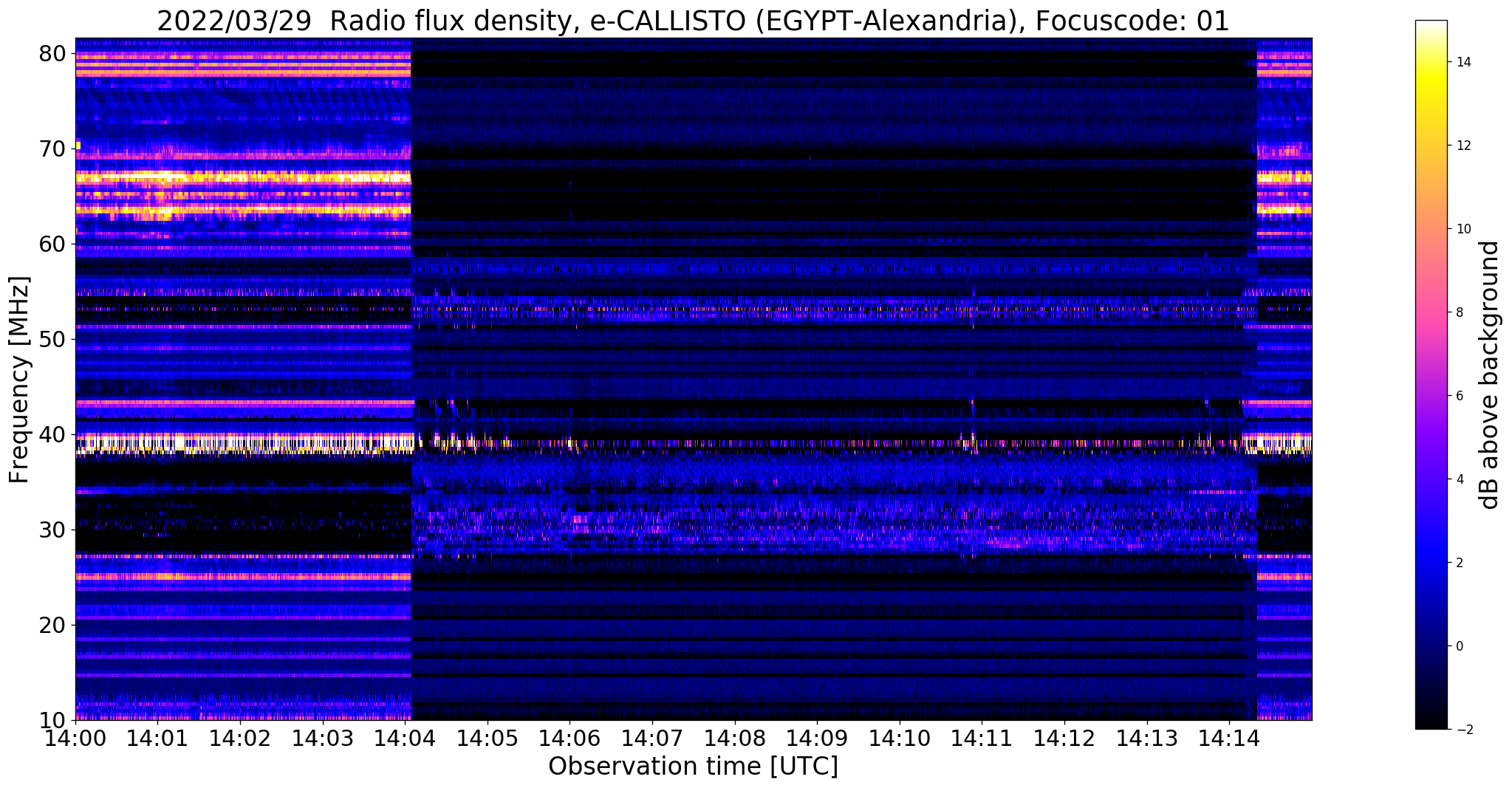Click the 14:12 time tick label
This screenshot has width=1512, height=788.
click(x=1064, y=738)
